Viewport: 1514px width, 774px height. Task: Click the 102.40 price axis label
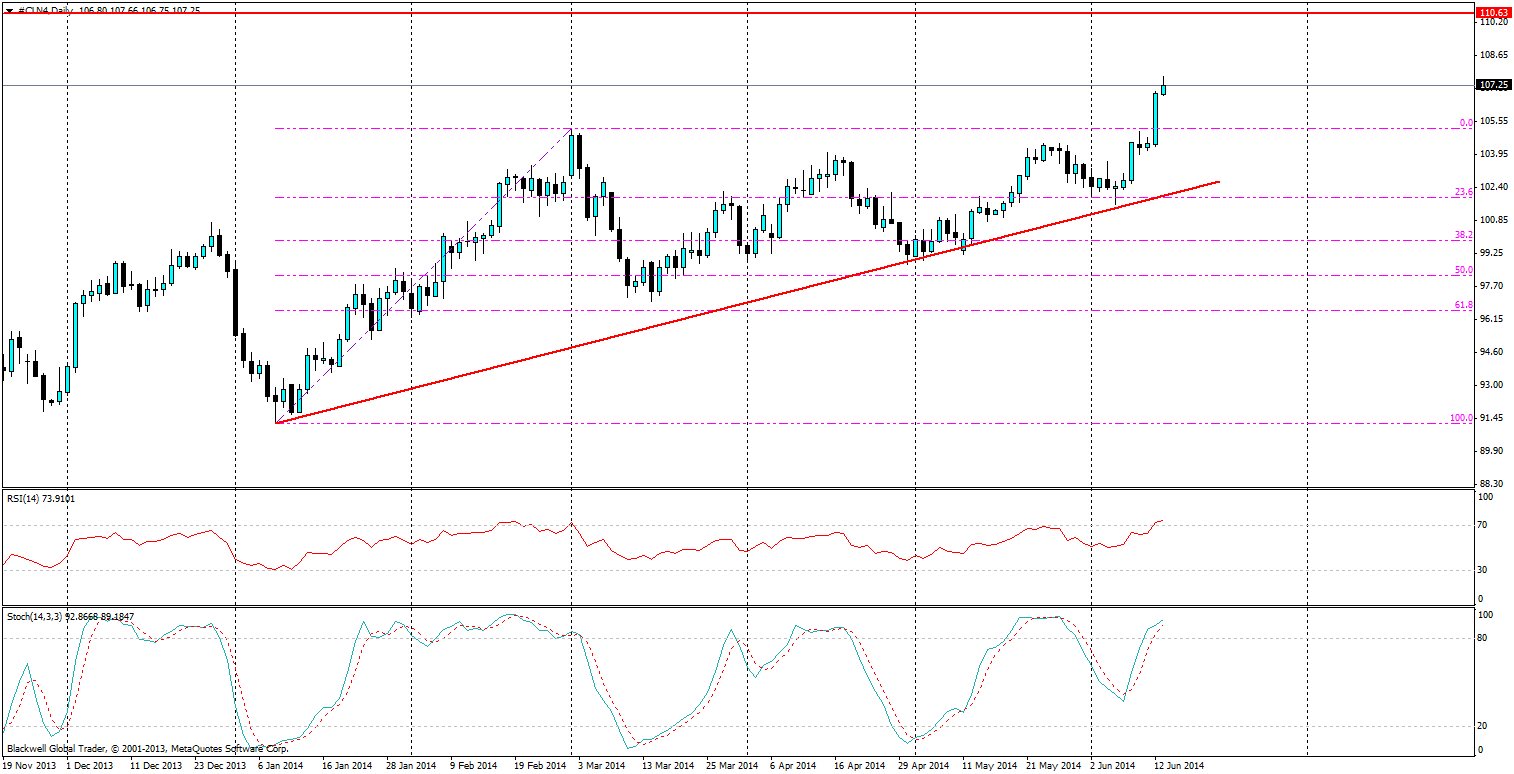click(1493, 187)
